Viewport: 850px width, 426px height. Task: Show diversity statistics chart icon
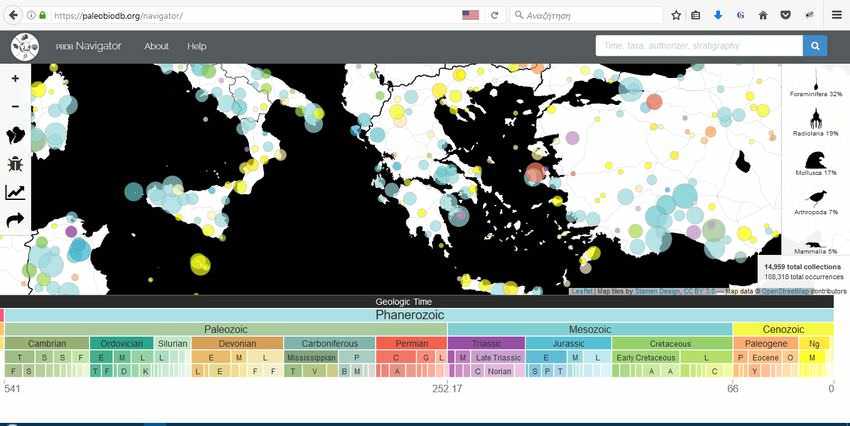[x=15, y=192]
